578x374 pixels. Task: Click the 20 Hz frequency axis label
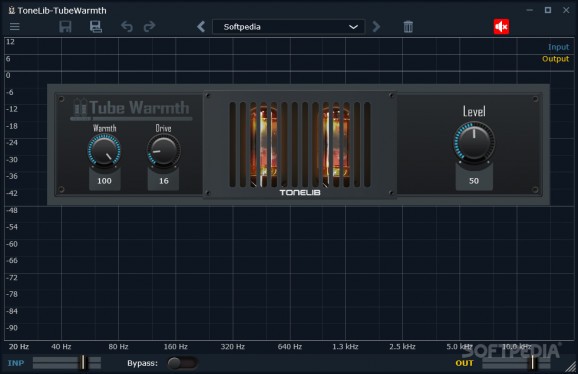tap(19, 346)
